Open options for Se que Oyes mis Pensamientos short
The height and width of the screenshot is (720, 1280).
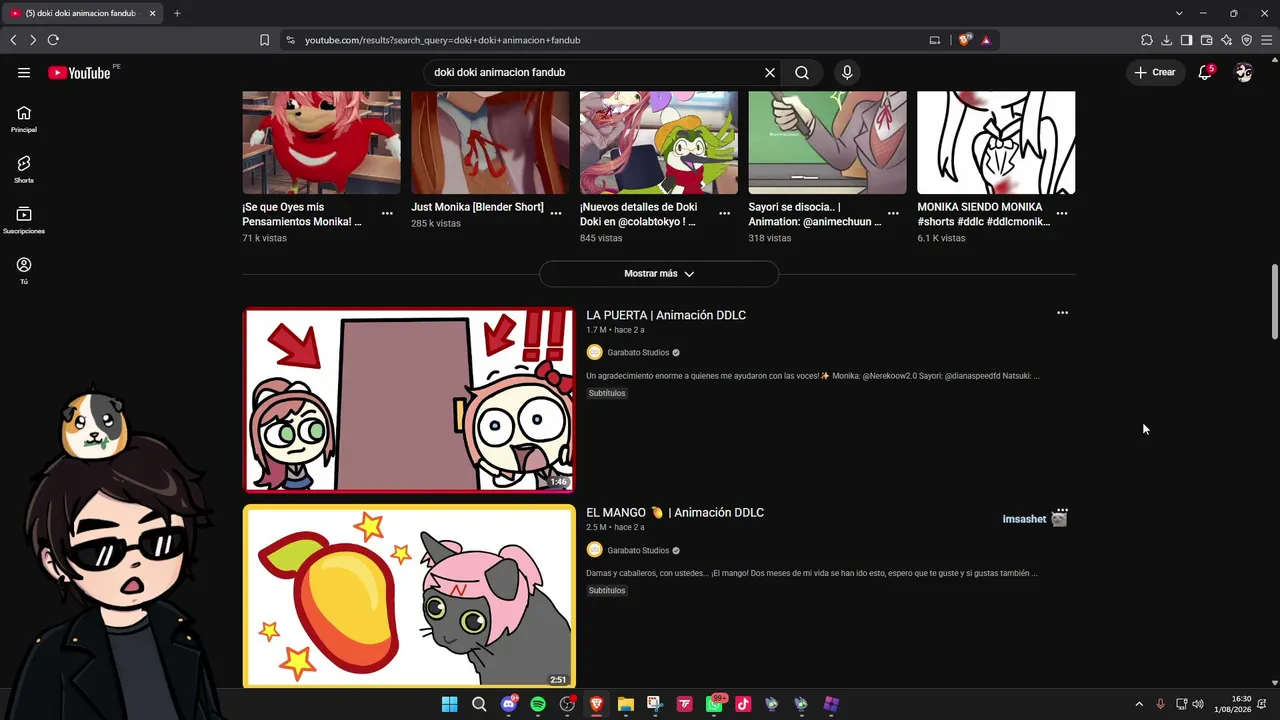[x=387, y=213]
